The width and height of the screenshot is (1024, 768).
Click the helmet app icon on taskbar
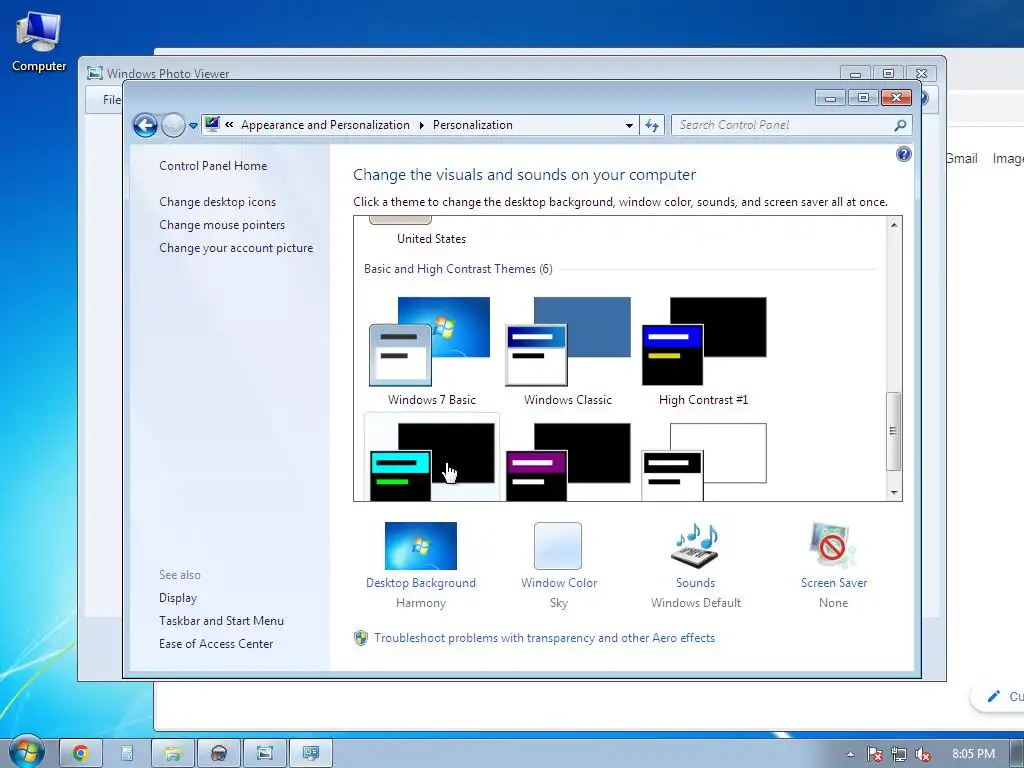[x=219, y=754]
